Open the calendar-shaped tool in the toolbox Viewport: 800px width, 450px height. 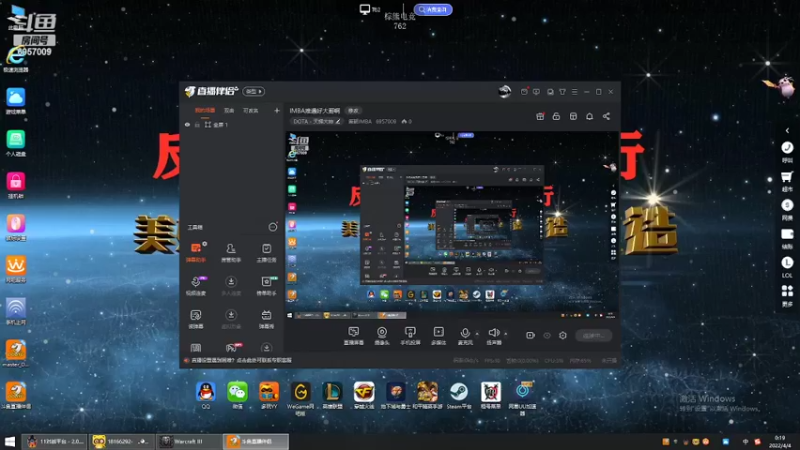pos(266,319)
